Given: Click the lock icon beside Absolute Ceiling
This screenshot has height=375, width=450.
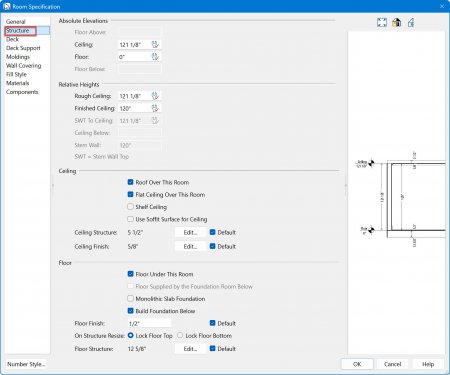Looking at the screenshot, I should point(155,44).
